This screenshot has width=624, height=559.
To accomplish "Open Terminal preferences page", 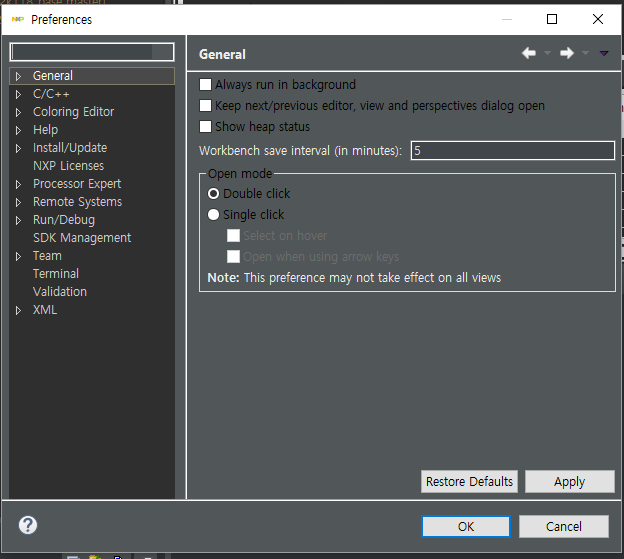I will coord(56,274).
